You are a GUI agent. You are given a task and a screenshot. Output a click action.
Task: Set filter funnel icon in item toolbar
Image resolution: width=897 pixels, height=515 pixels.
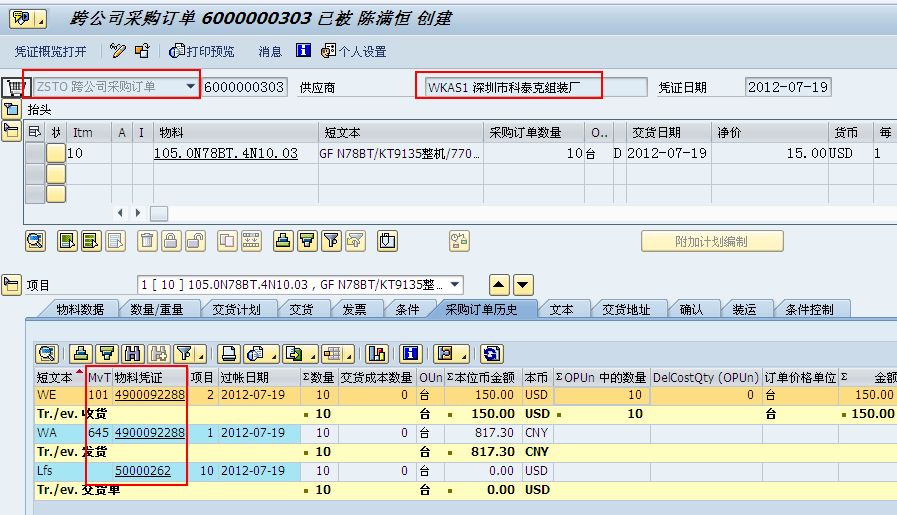coord(331,241)
